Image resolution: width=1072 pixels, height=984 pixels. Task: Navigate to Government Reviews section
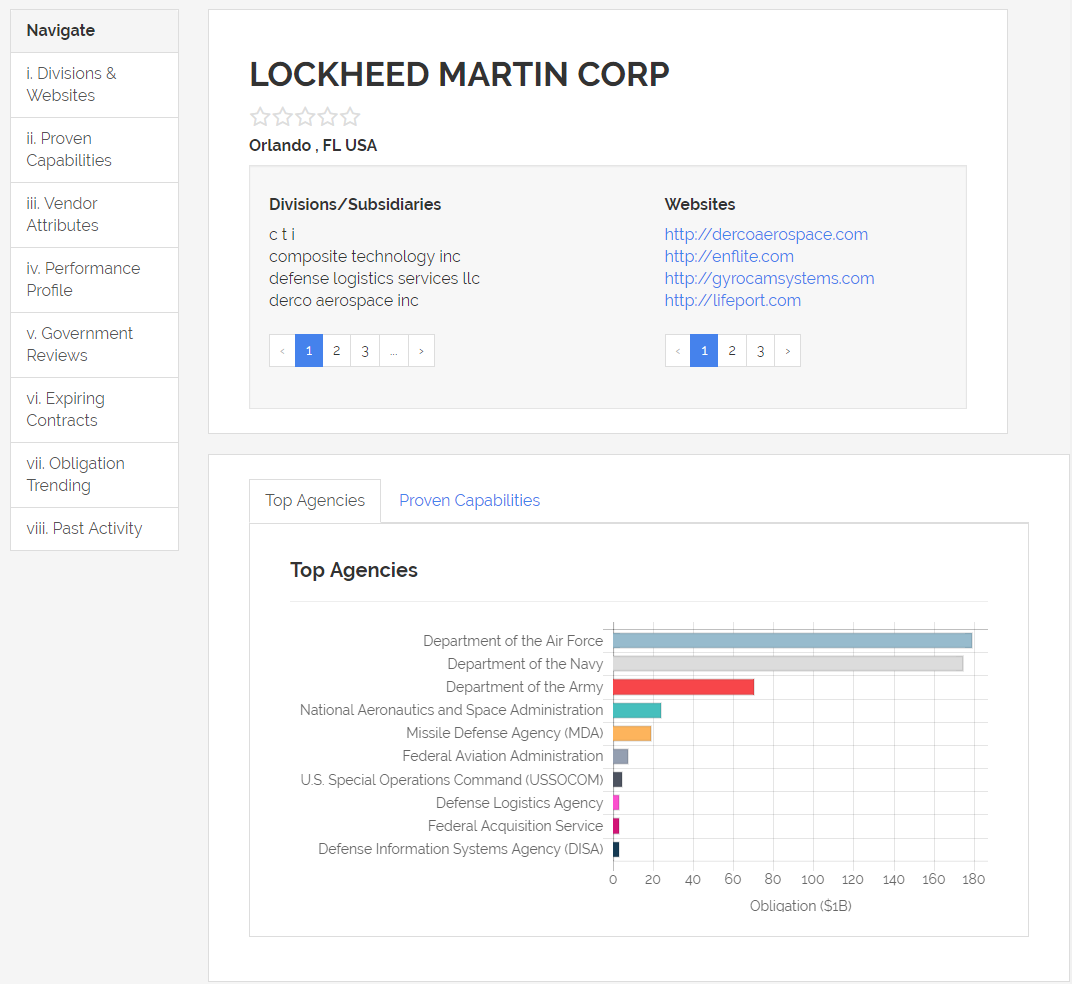(x=94, y=345)
